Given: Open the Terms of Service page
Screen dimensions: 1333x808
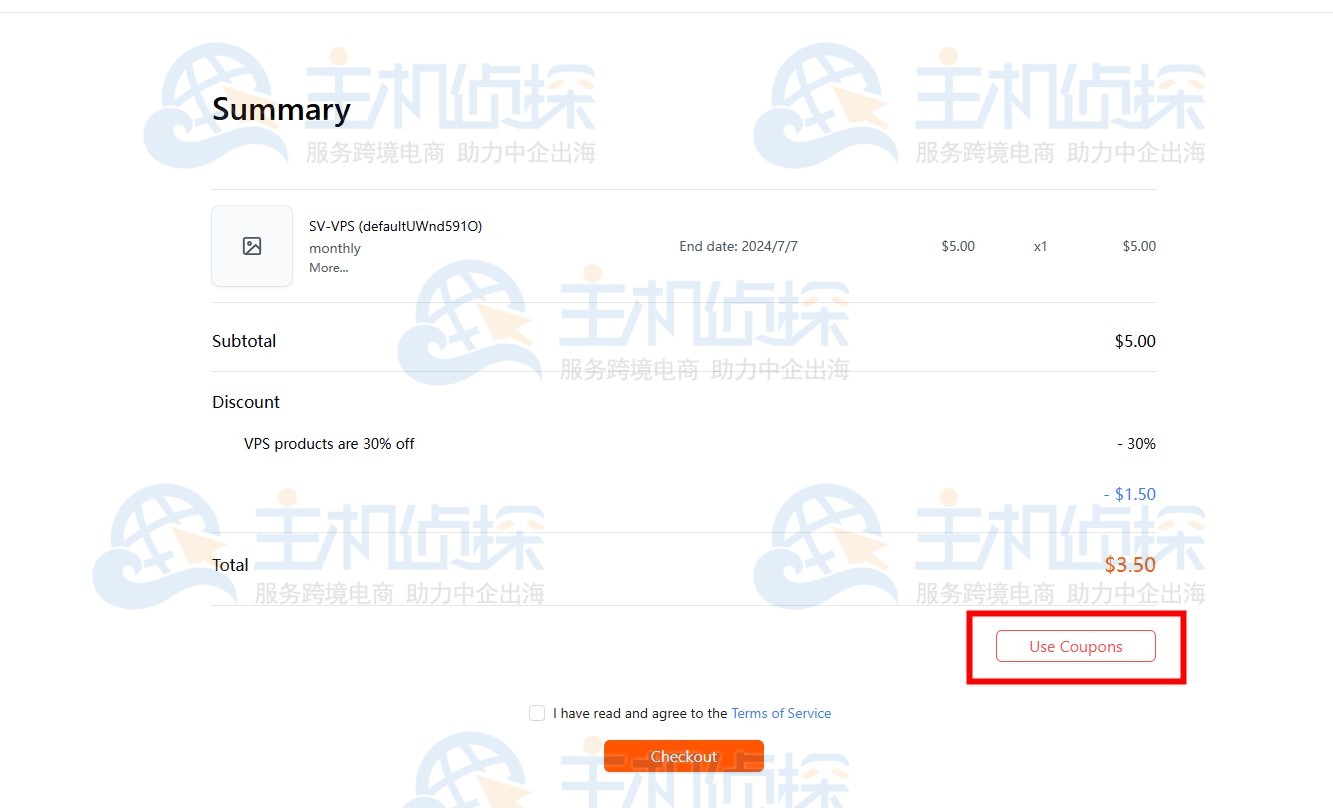Looking at the screenshot, I should pos(781,712).
